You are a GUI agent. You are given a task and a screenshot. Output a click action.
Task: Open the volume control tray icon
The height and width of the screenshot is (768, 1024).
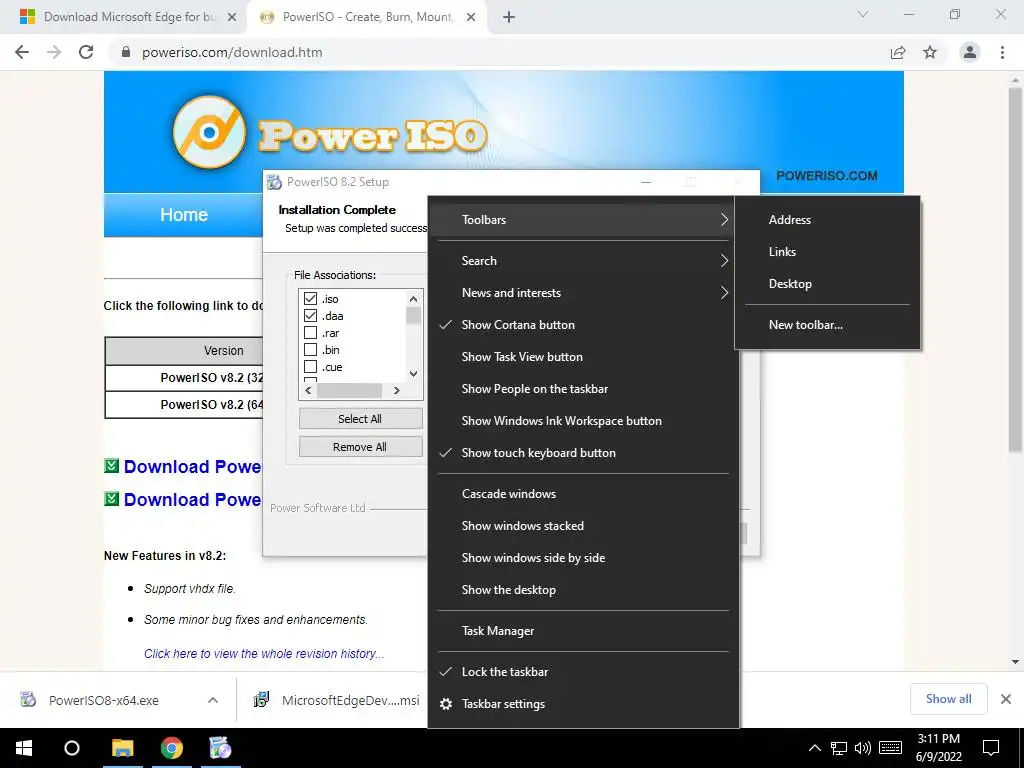click(x=863, y=748)
